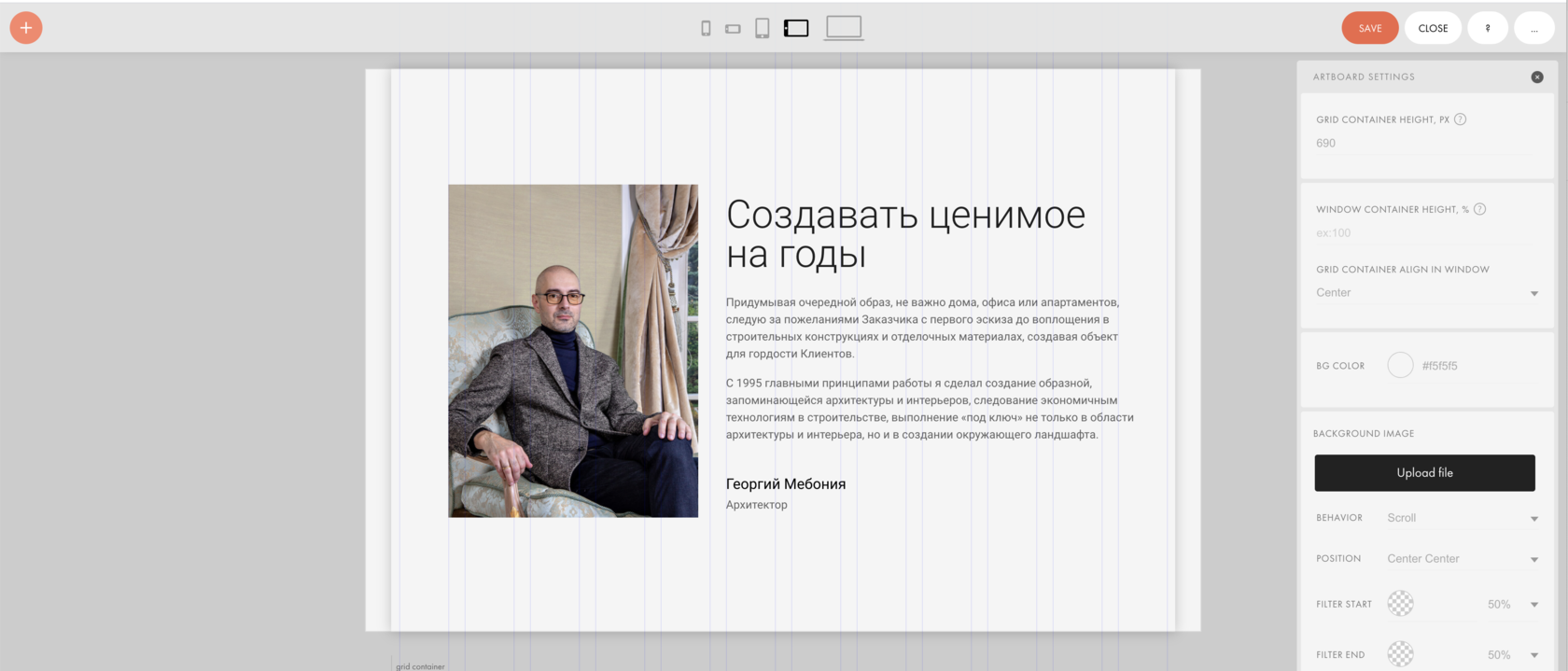
Task: Select the architect portrait photo
Action: coord(573,351)
